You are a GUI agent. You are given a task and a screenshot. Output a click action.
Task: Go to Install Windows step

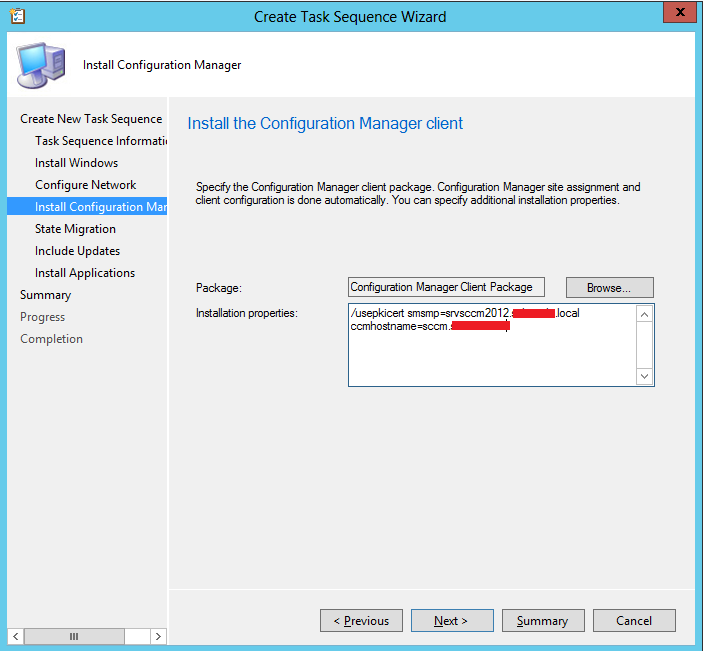(77, 163)
